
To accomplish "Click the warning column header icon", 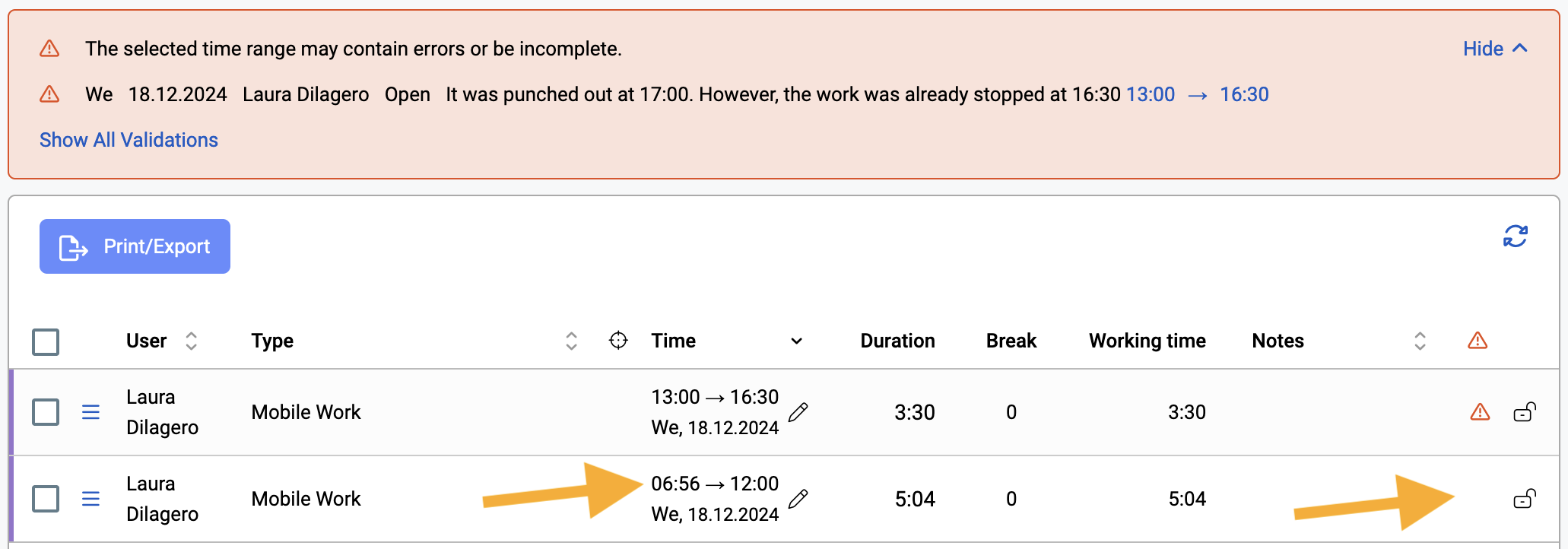I will (x=1477, y=341).
